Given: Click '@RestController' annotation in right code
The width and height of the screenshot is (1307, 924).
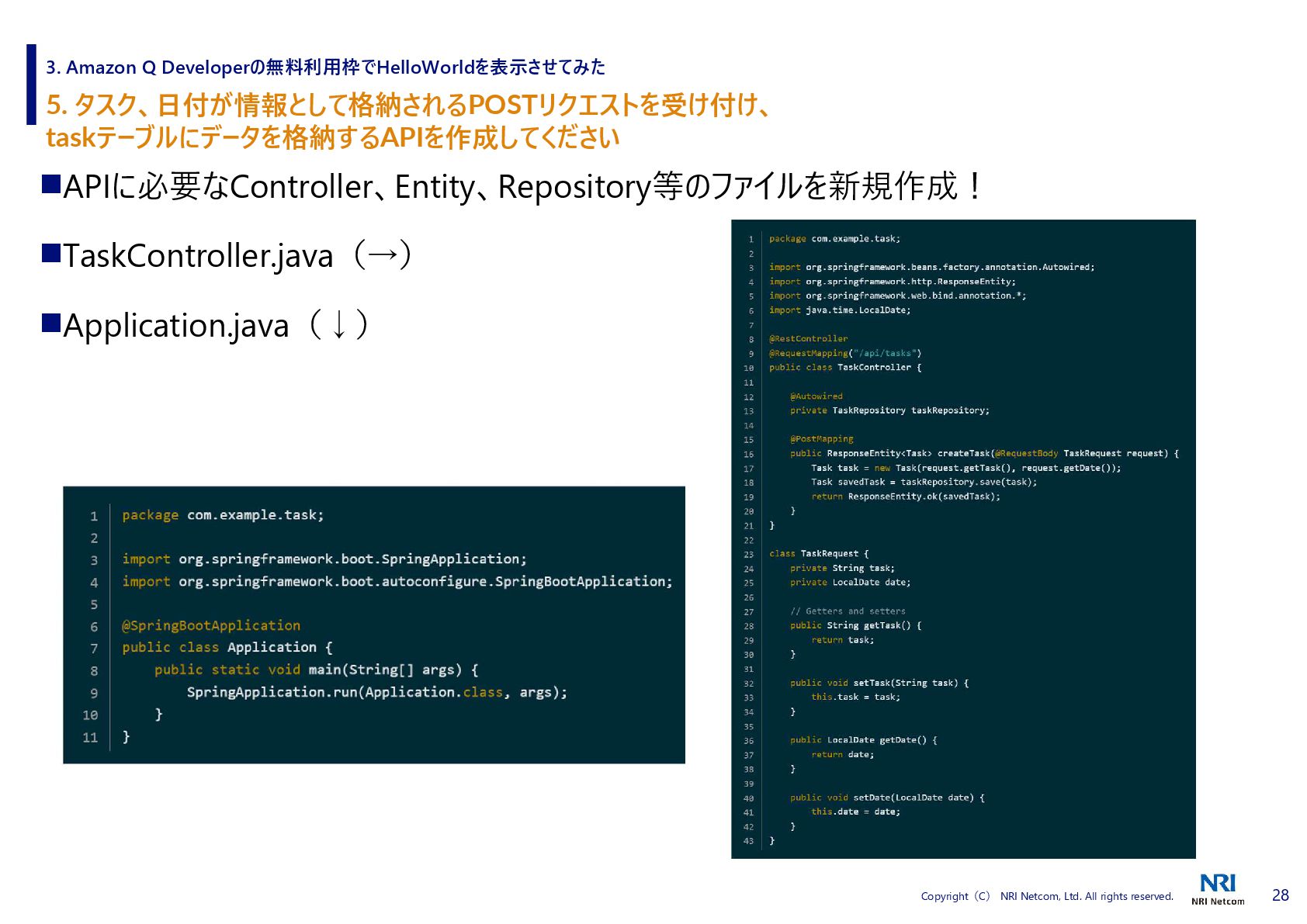Looking at the screenshot, I should (809, 339).
